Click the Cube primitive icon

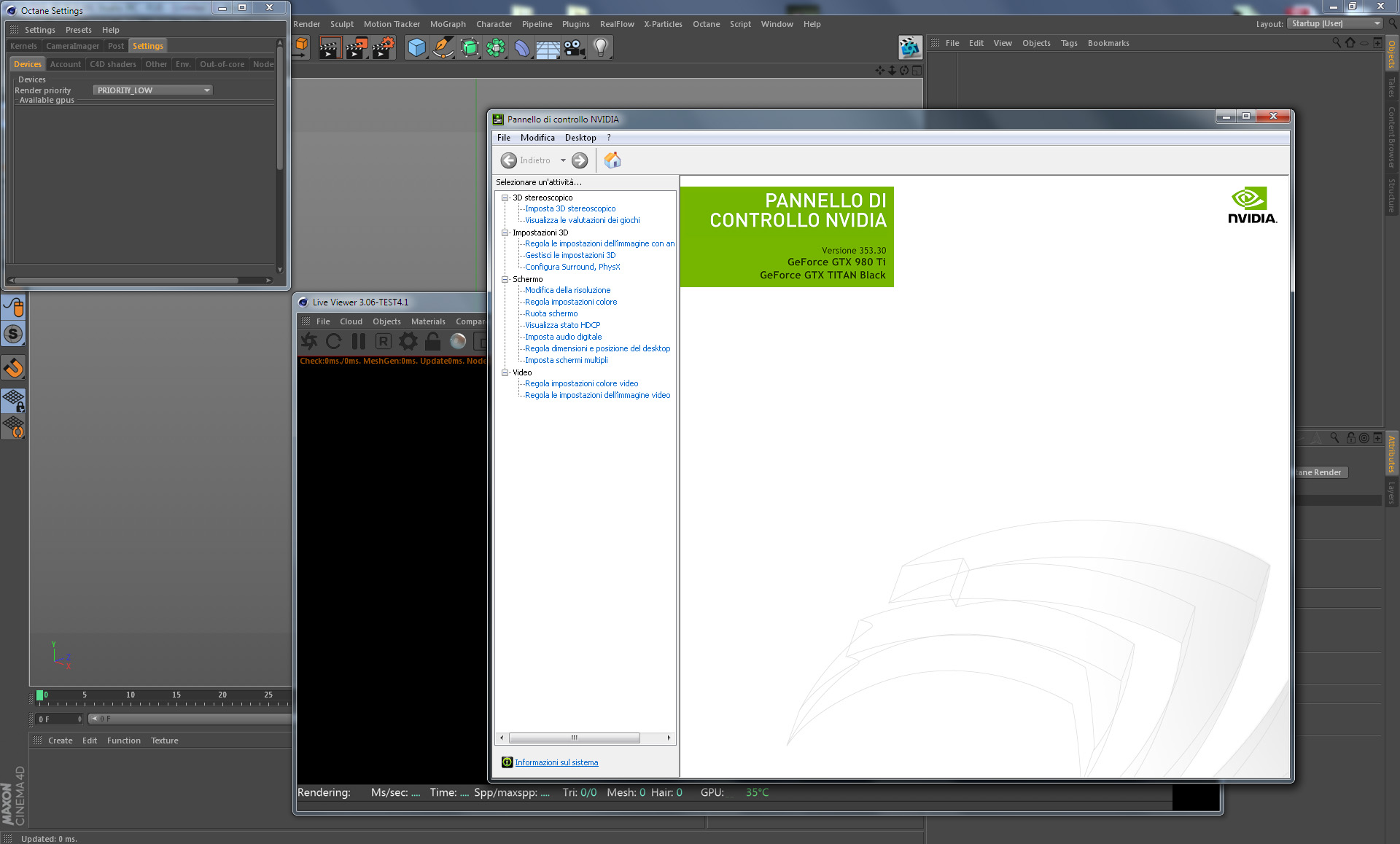(416, 48)
